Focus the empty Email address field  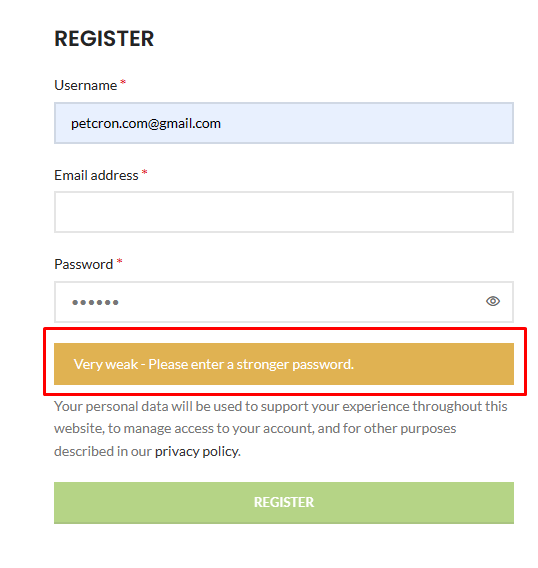tap(284, 212)
